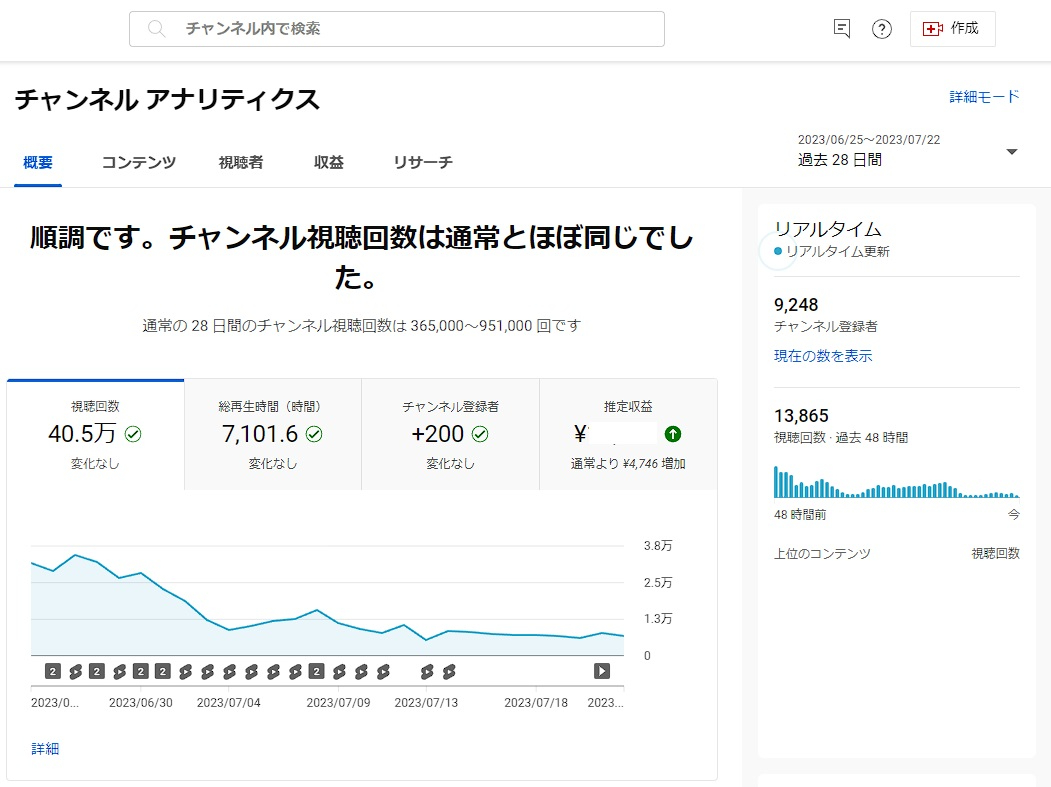This screenshot has width=1051, height=787.
Task: Click the green check icon beside 7,101.6
Action: point(314,434)
